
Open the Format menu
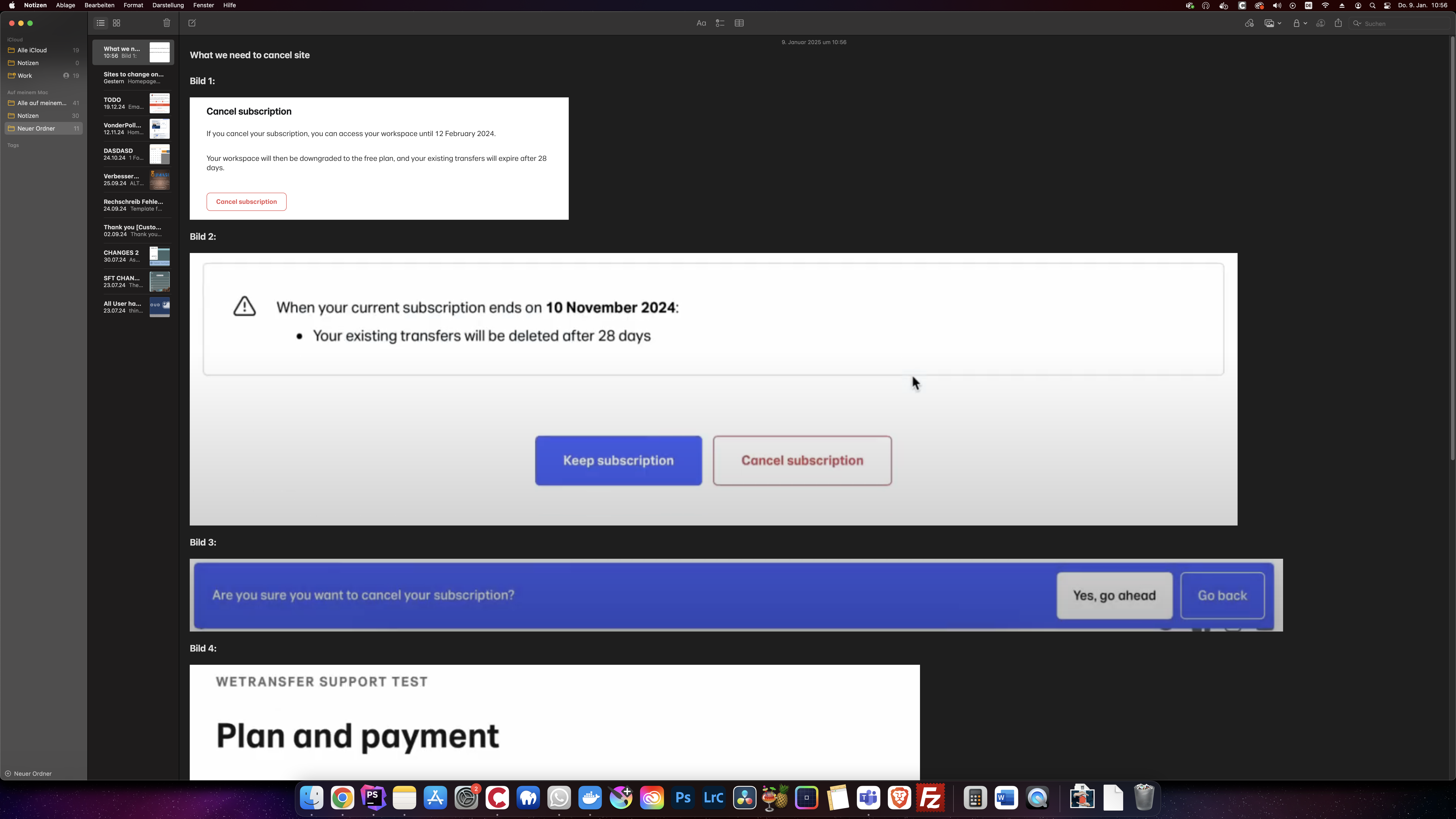coord(133,5)
